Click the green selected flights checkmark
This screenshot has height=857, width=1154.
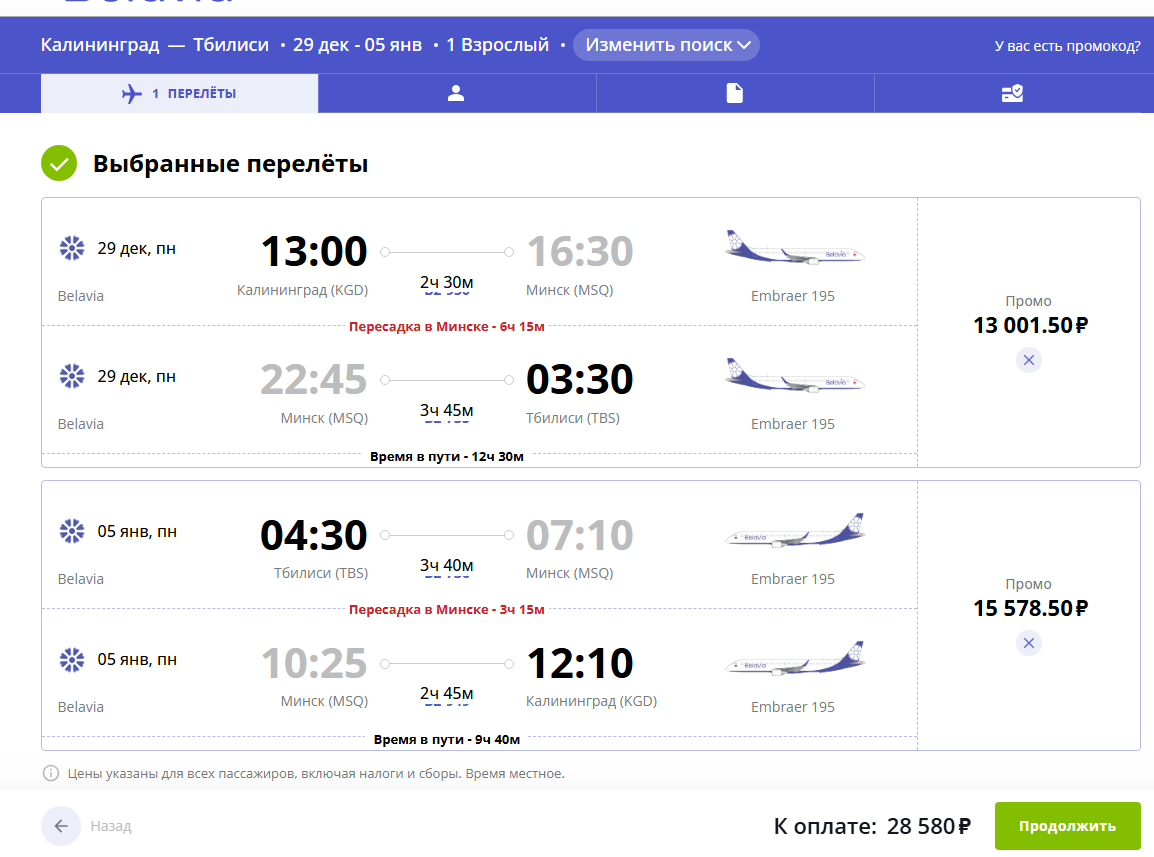59,163
